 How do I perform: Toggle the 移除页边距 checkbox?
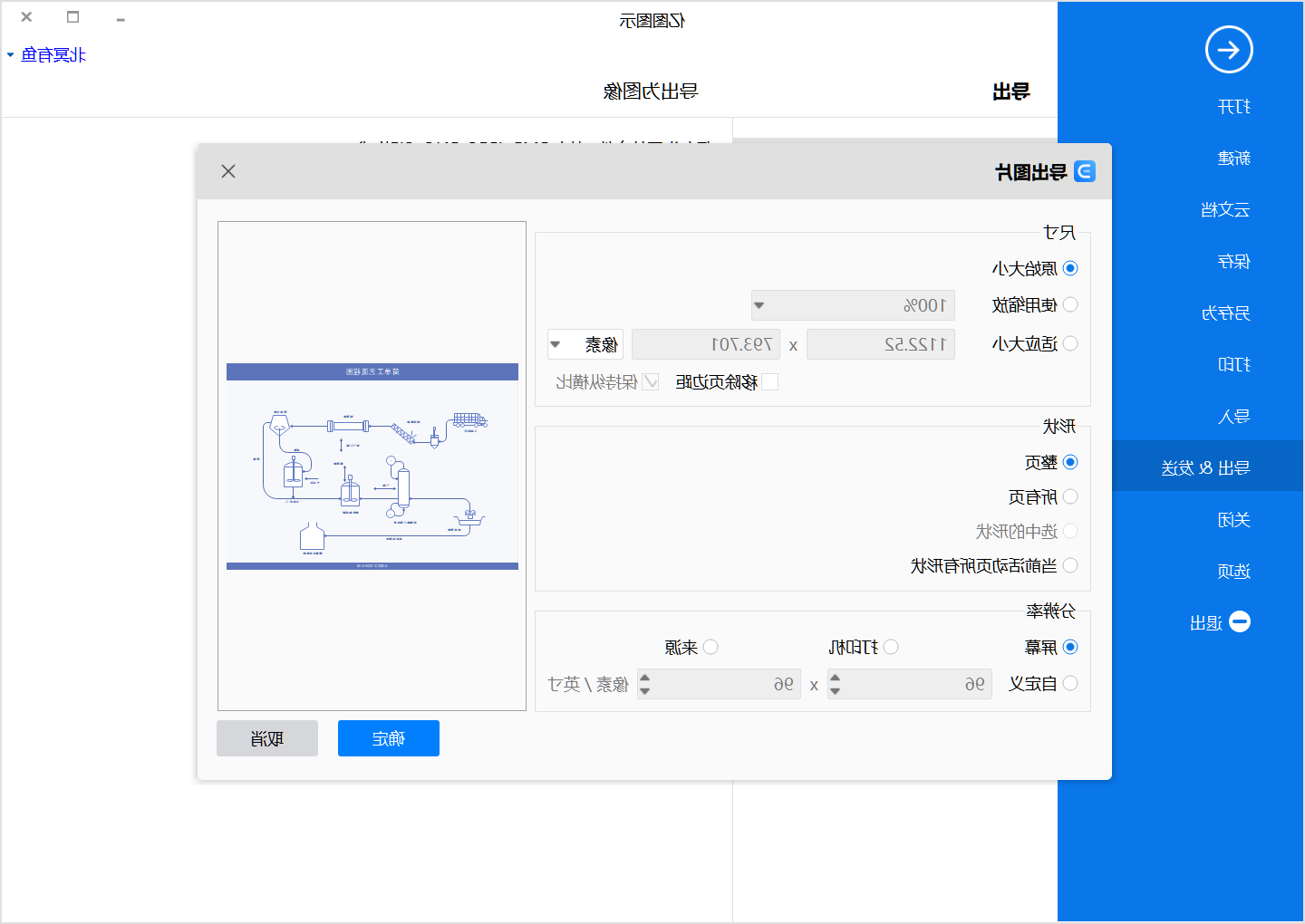pos(770,382)
